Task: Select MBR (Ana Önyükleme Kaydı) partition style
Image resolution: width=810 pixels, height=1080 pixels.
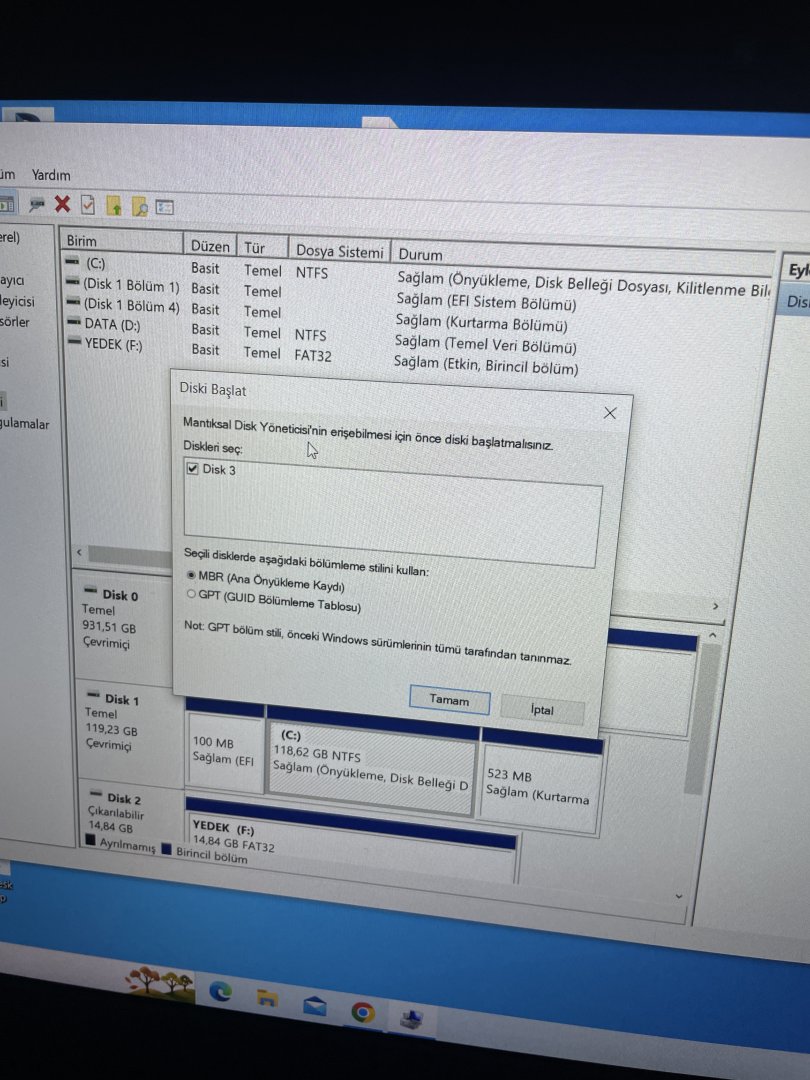Action: 191,574
